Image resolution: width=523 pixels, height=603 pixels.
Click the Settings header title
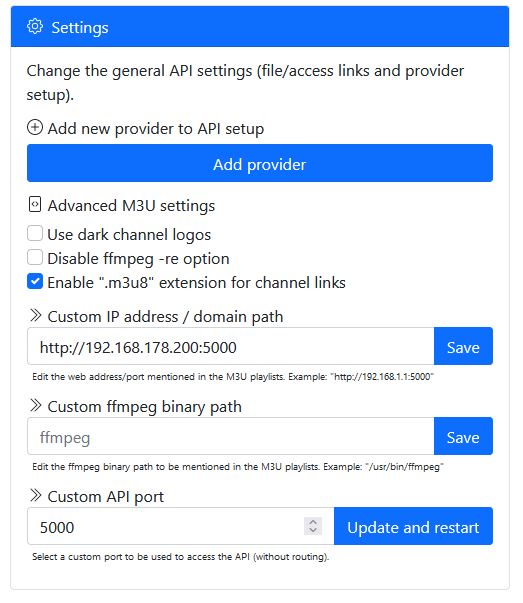coord(80,28)
